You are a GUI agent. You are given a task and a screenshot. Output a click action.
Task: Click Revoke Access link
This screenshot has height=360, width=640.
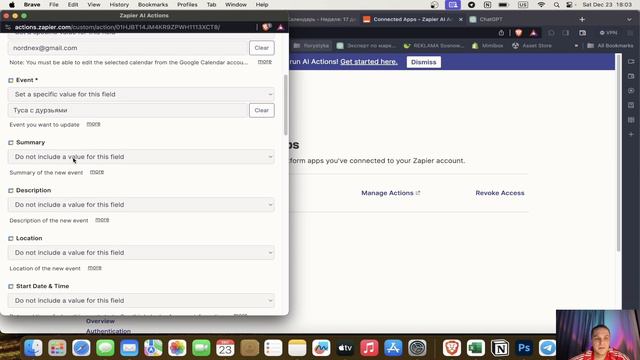[500, 193]
